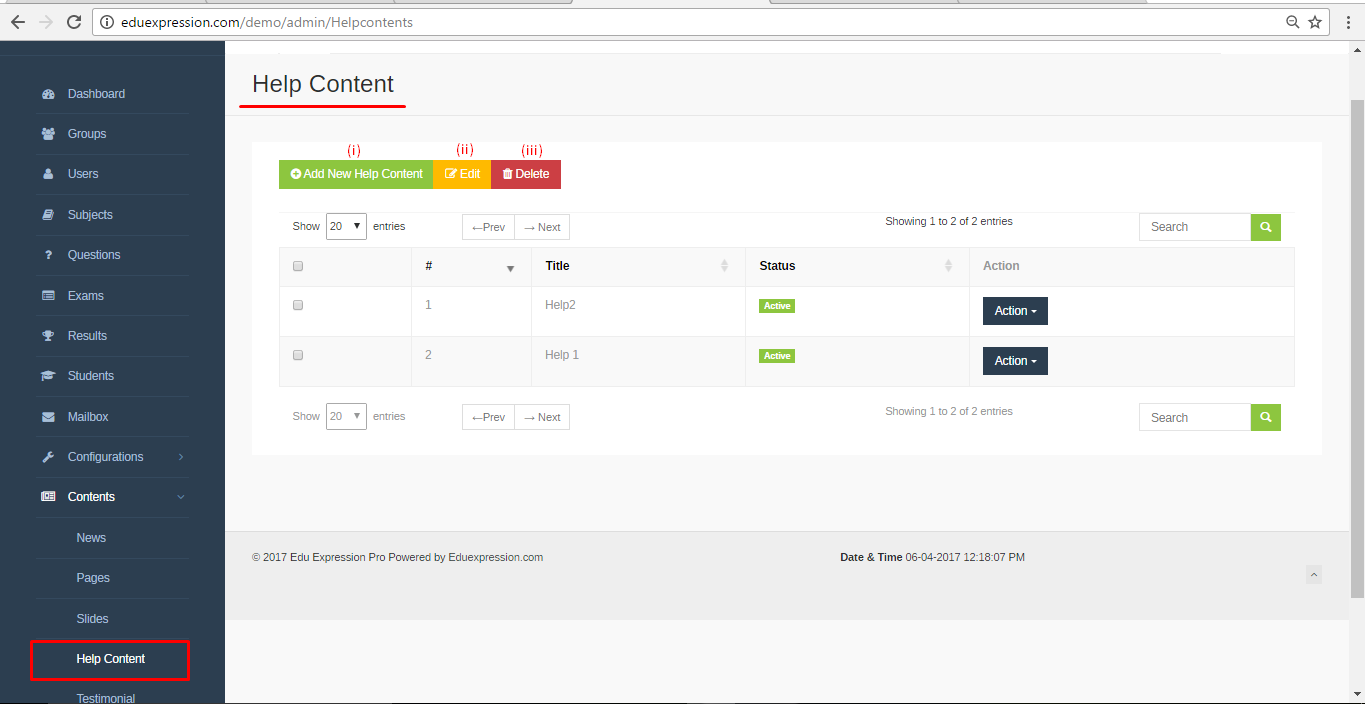
Task: Open the Pages submenu item
Action: (x=93, y=578)
